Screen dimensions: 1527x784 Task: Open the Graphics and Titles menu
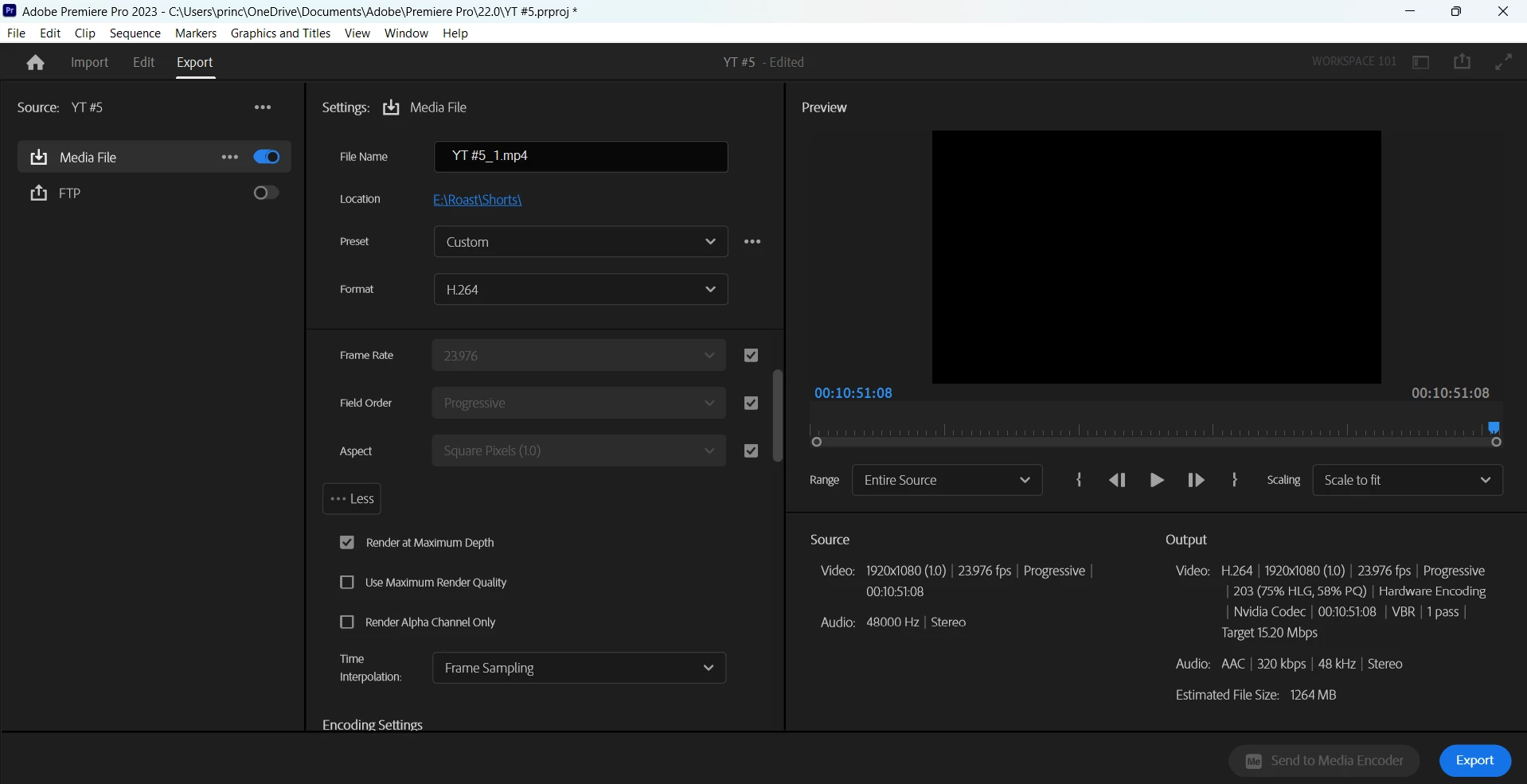point(280,33)
